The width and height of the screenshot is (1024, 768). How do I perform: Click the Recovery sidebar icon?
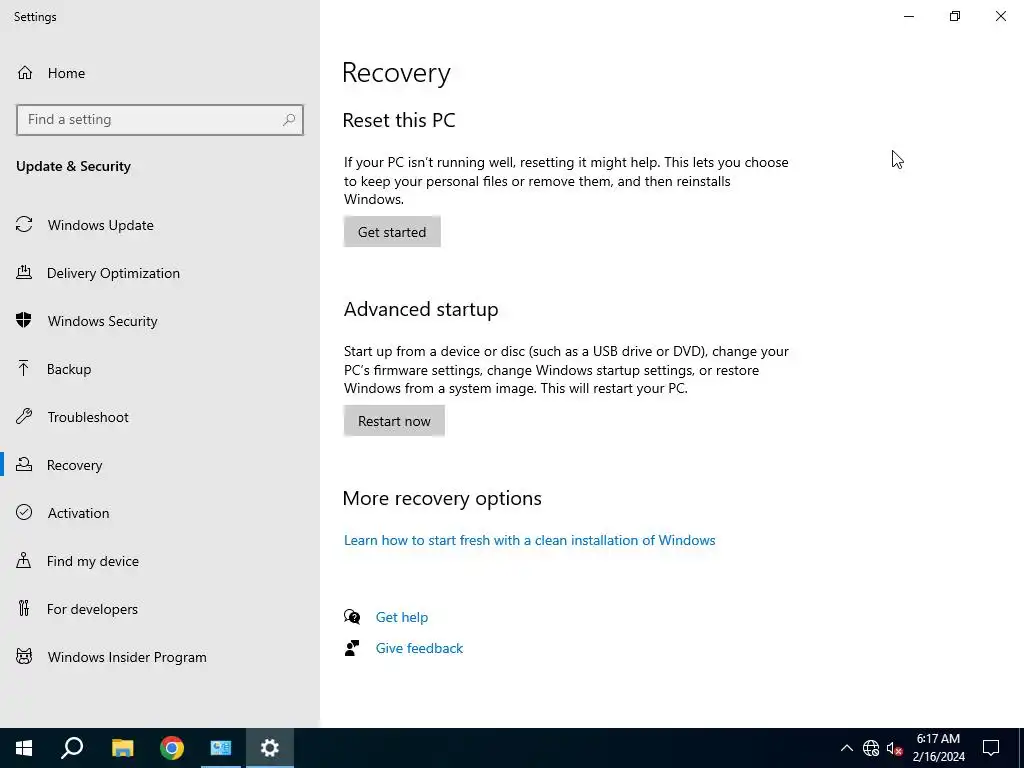(24, 464)
